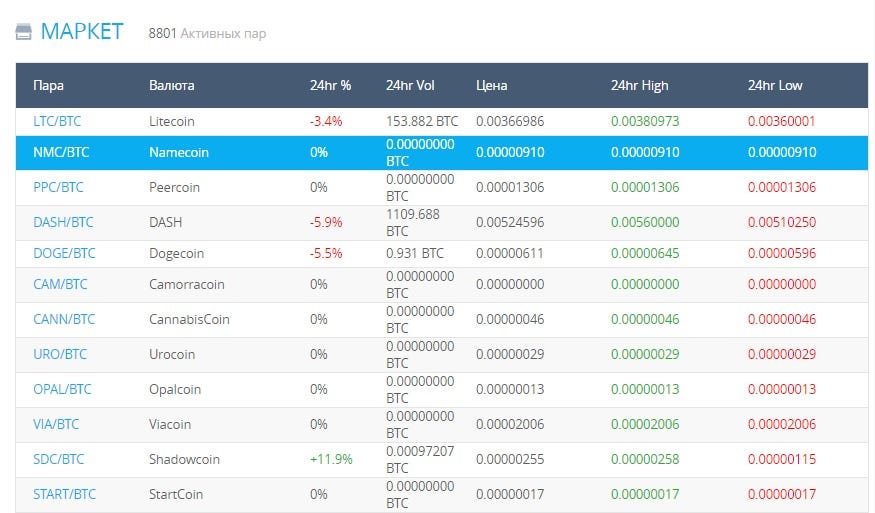The width and height of the screenshot is (875, 513).
Task: Open the PPC/BTC pair link
Action: coord(58,187)
